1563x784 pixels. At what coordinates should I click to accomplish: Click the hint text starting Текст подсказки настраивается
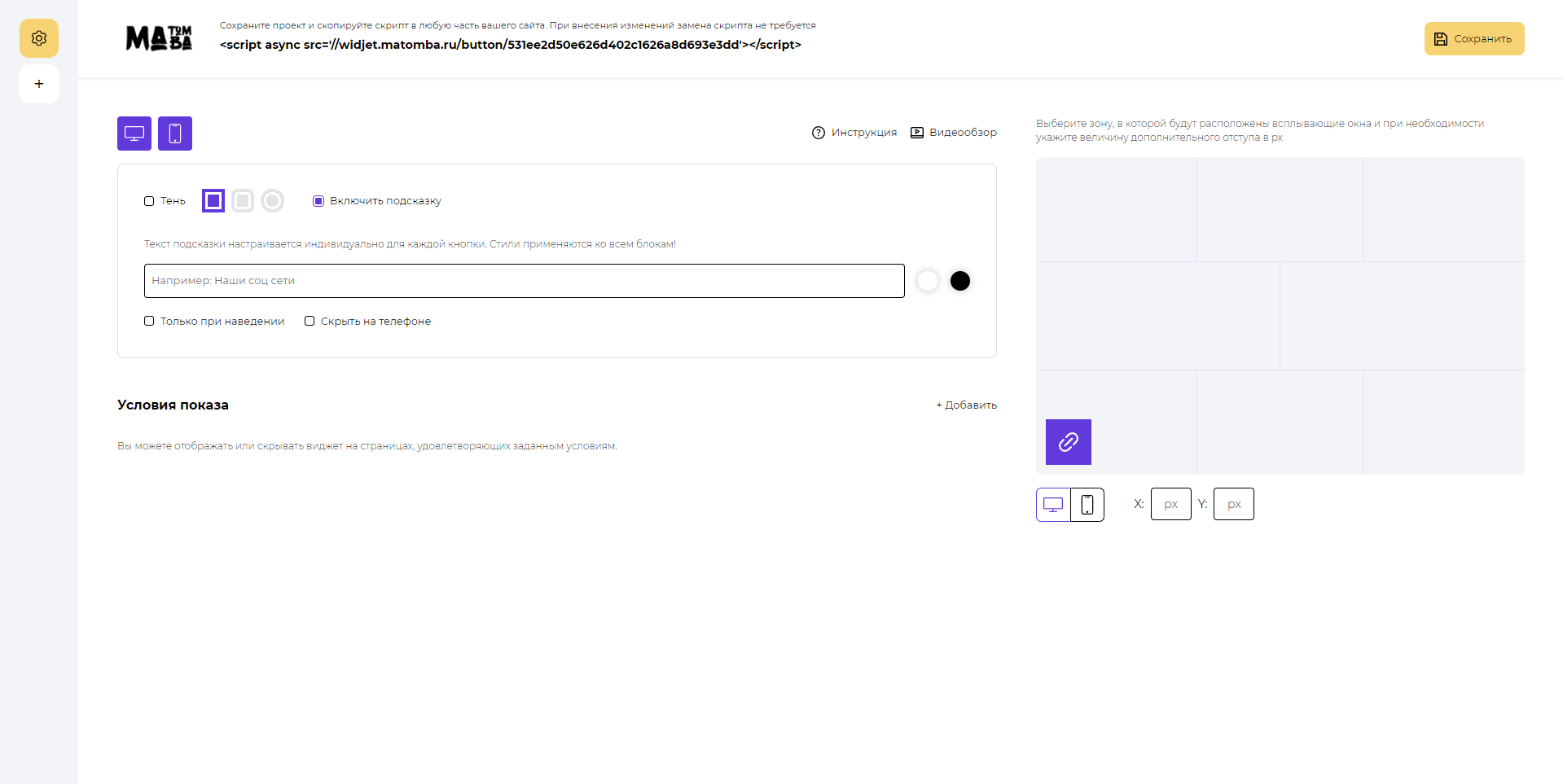410,244
